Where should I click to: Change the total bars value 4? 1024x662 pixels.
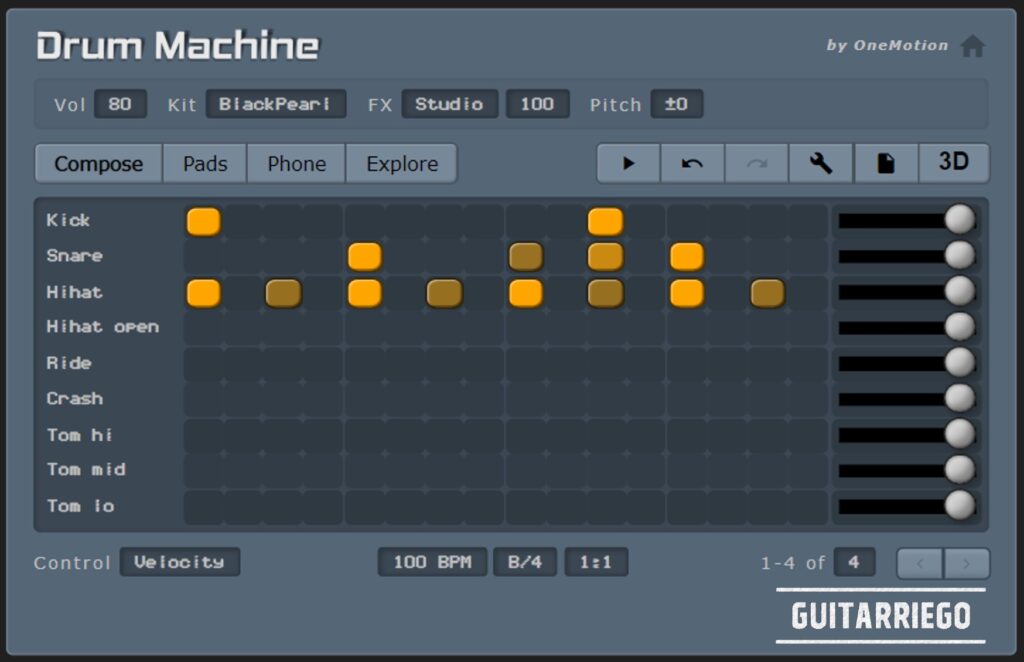pyautogui.click(x=854, y=562)
